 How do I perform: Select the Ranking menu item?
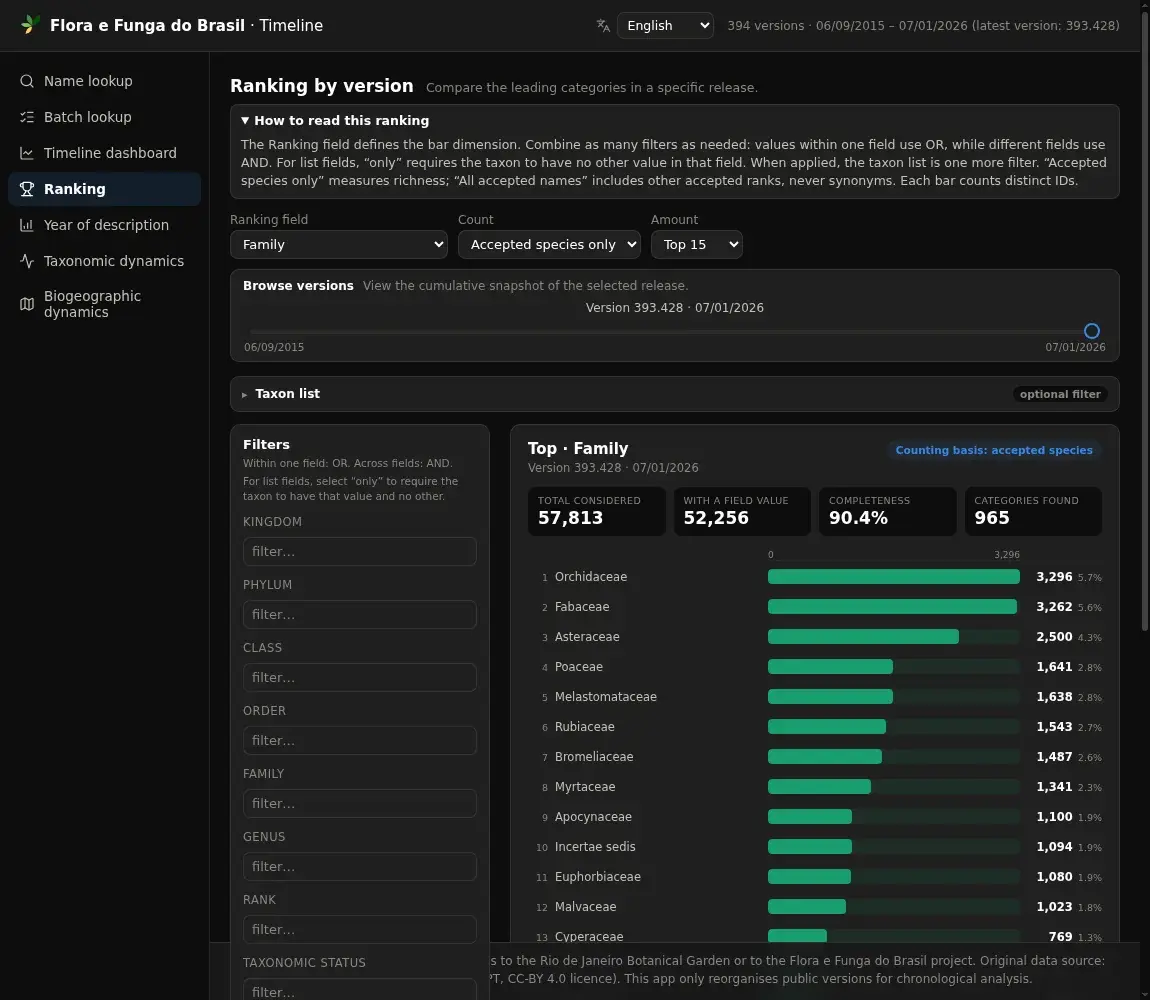[x=104, y=189]
